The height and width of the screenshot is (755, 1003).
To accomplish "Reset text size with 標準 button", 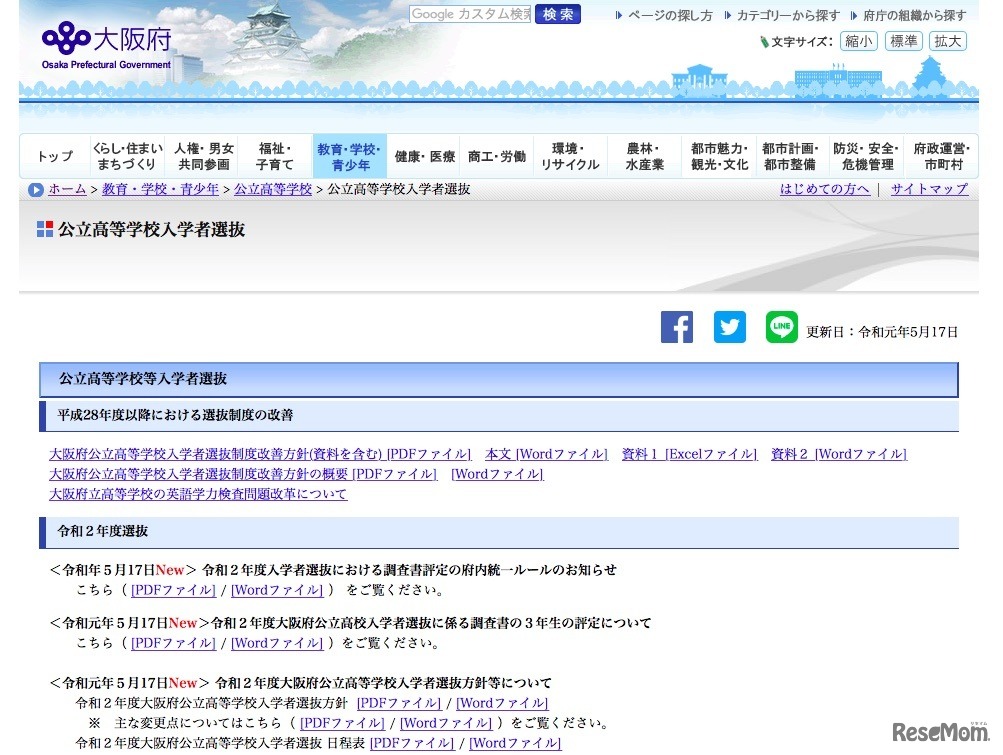I will [x=903, y=41].
